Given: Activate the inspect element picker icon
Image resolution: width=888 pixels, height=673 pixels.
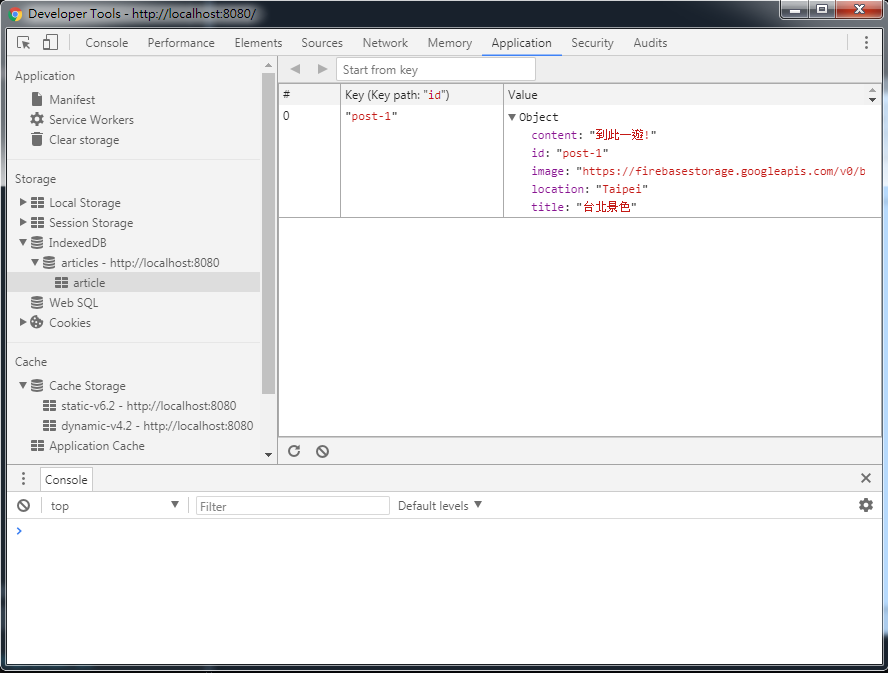Looking at the screenshot, I should point(24,42).
